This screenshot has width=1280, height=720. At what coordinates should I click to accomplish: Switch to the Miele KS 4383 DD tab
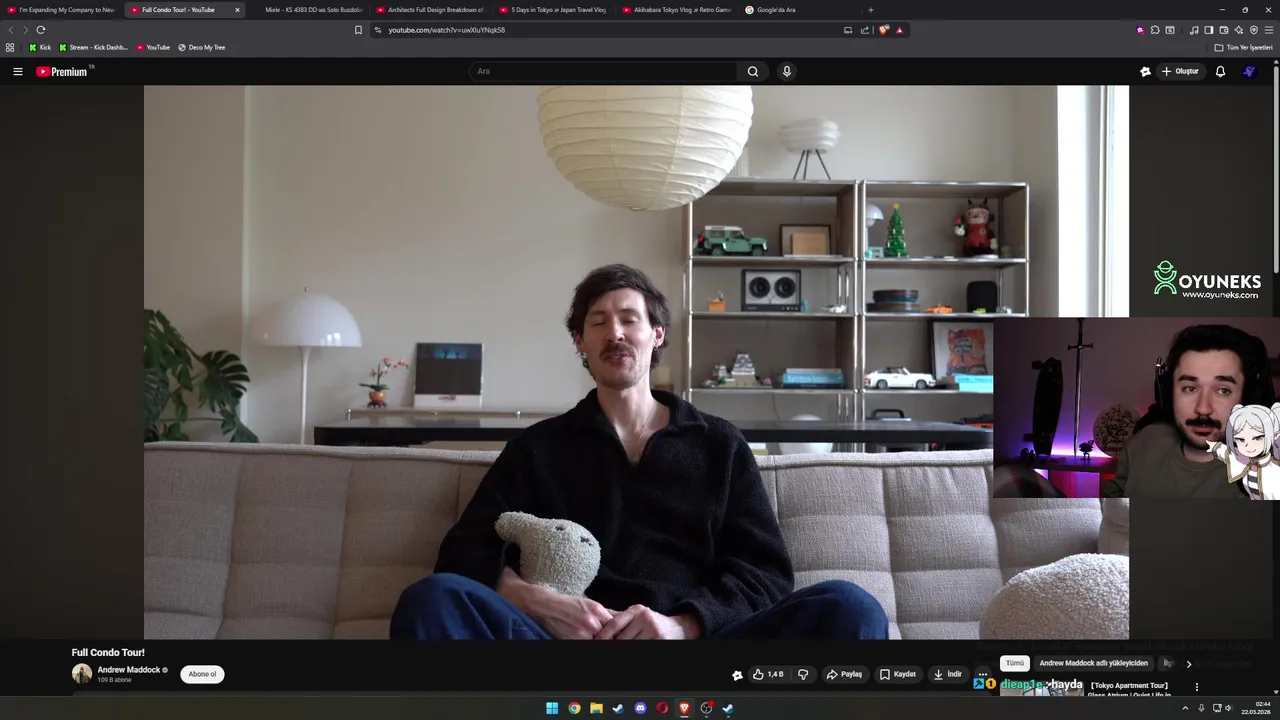pos(307,10)
